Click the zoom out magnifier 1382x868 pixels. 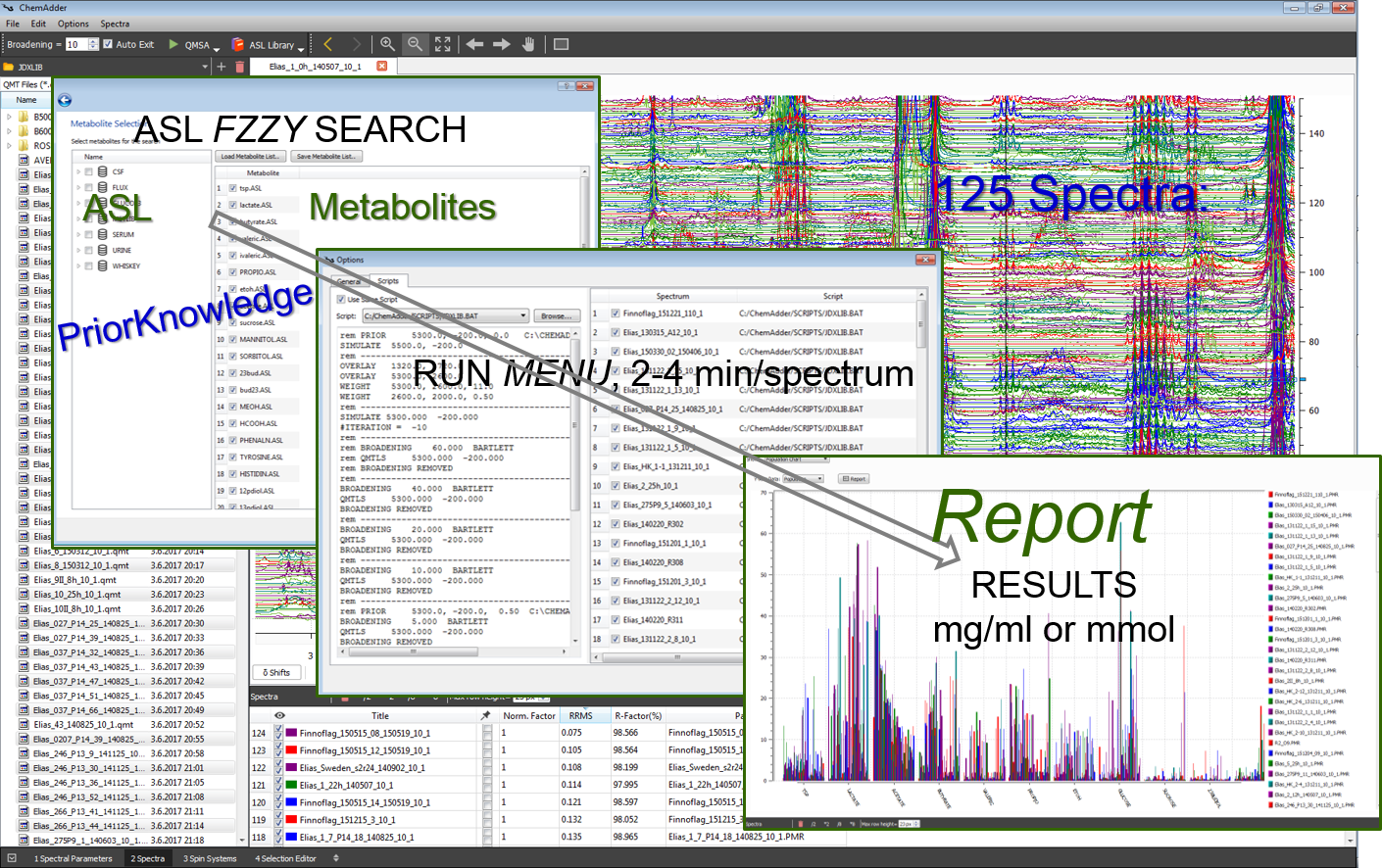click(415, 44)
